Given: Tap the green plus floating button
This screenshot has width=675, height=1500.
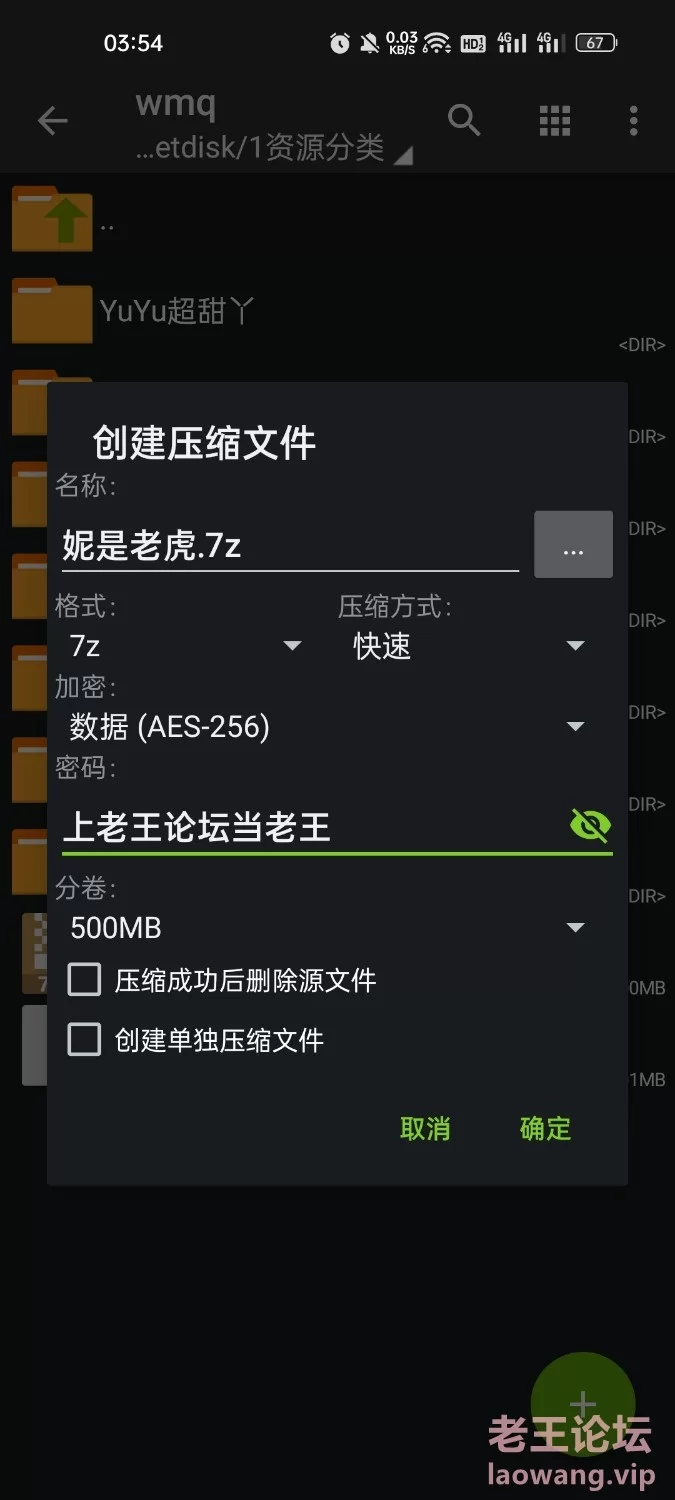Looking at the screenshot, I should (x=583, y=1404).
